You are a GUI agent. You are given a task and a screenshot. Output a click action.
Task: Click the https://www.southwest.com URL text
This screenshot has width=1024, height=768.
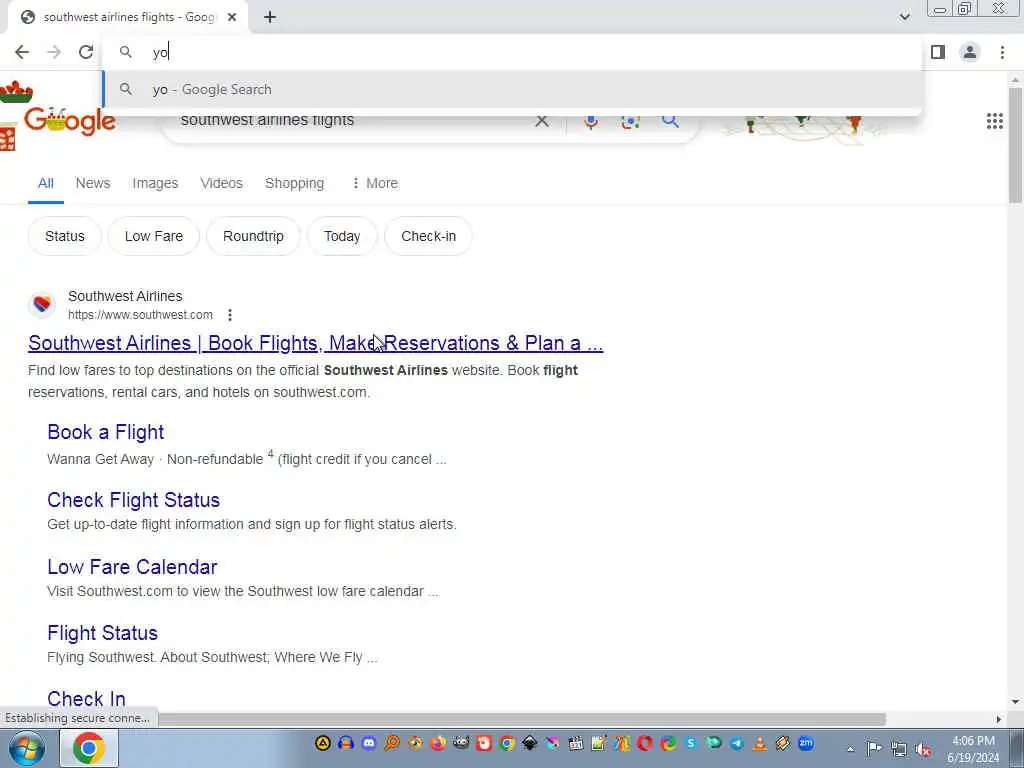point(140,315)
